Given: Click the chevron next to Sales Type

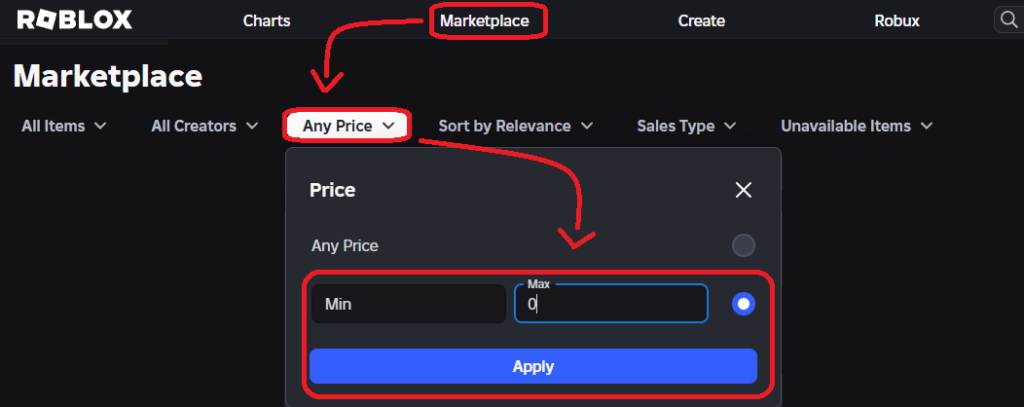Looking at the screenshot, I should point(730,125).
